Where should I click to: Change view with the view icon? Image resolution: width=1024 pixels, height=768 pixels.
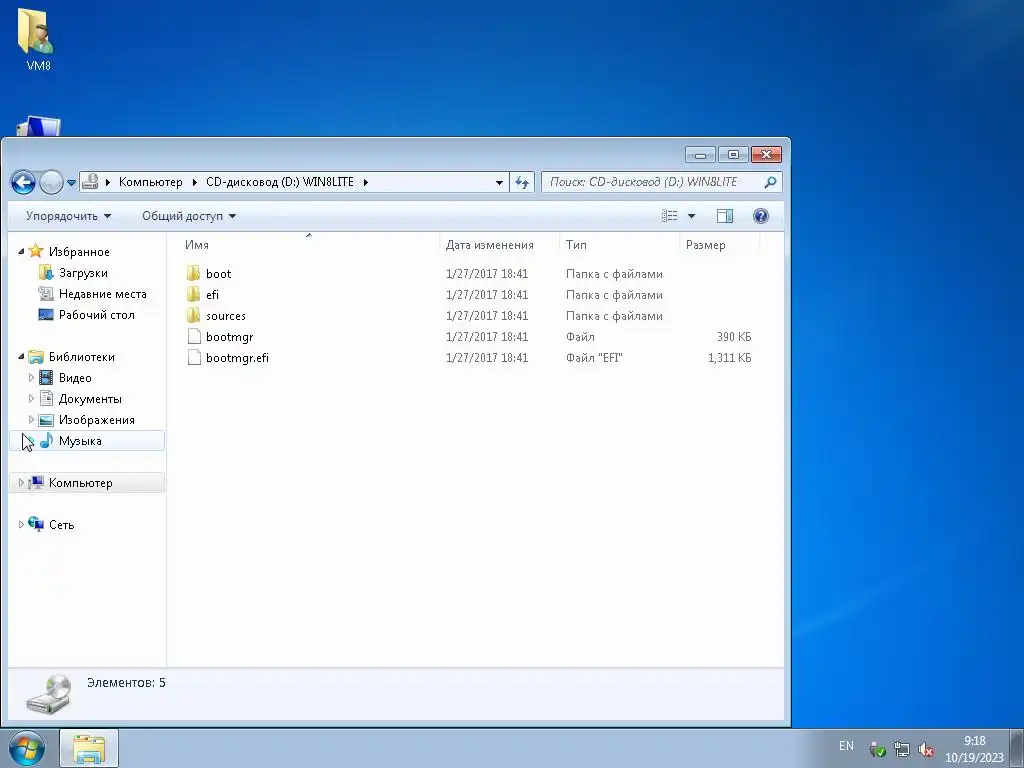(x=669, y=216)
